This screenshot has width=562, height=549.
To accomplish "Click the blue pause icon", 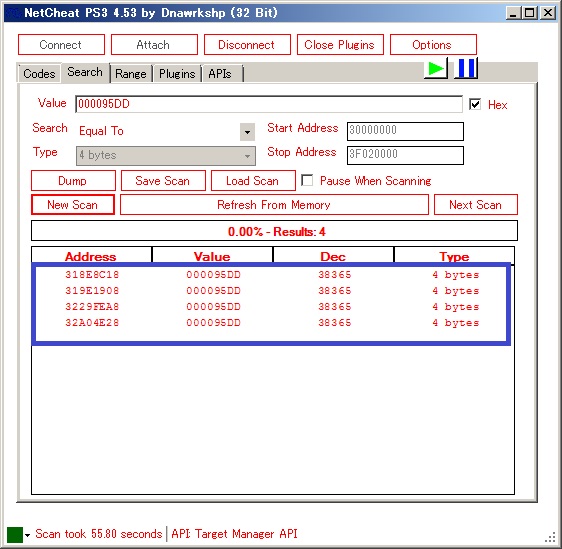I will (x=466, y=68).
